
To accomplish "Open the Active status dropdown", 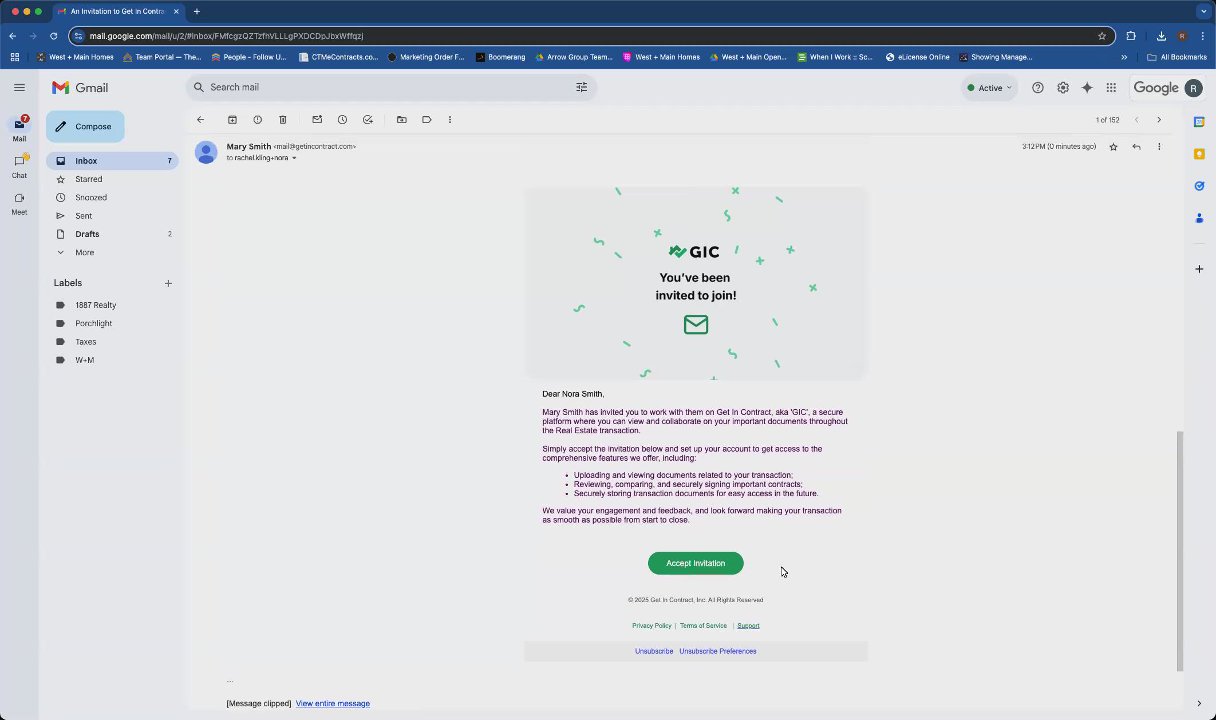I will (990, 88).
